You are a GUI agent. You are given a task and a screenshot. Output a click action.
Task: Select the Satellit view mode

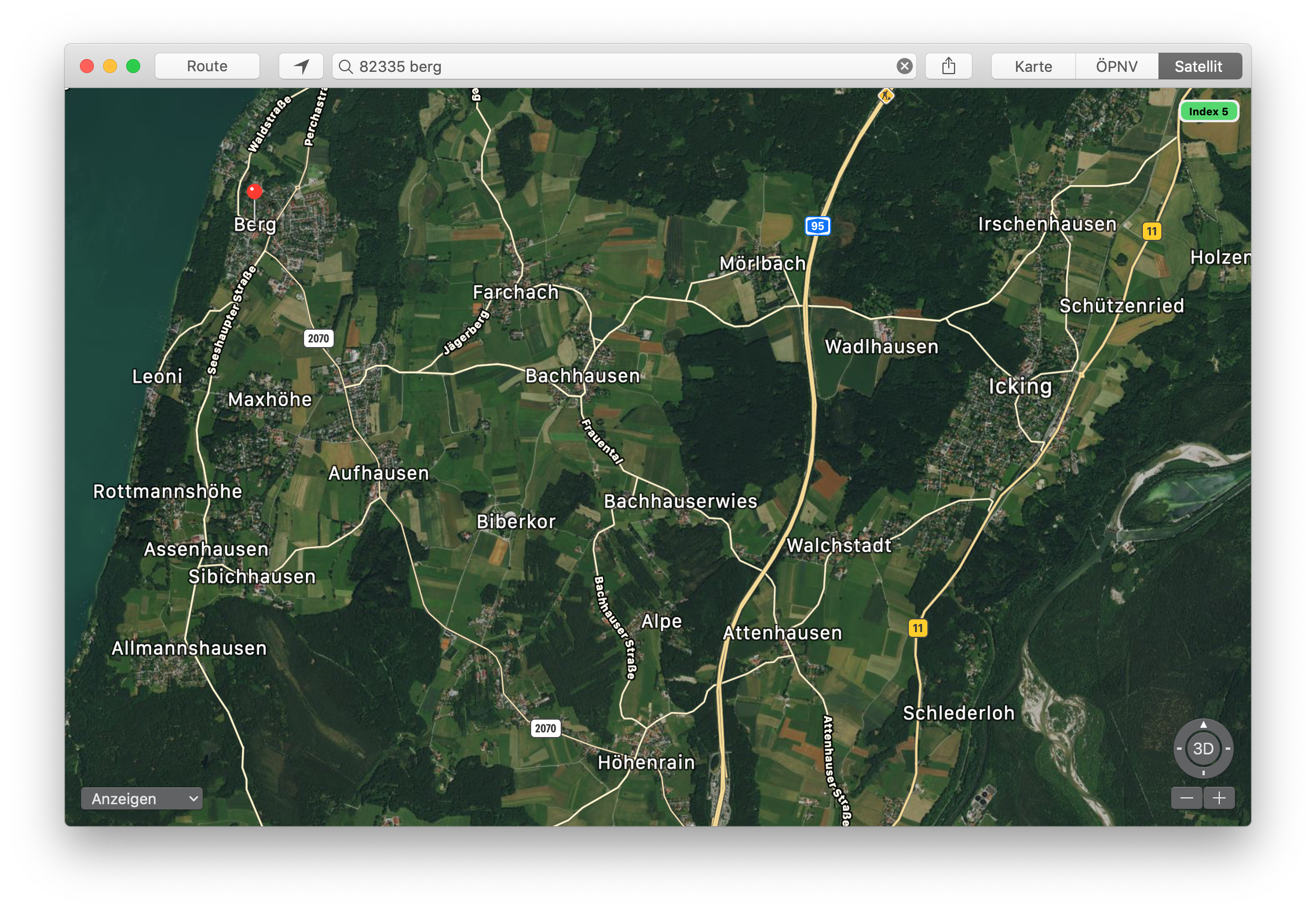1198,66
